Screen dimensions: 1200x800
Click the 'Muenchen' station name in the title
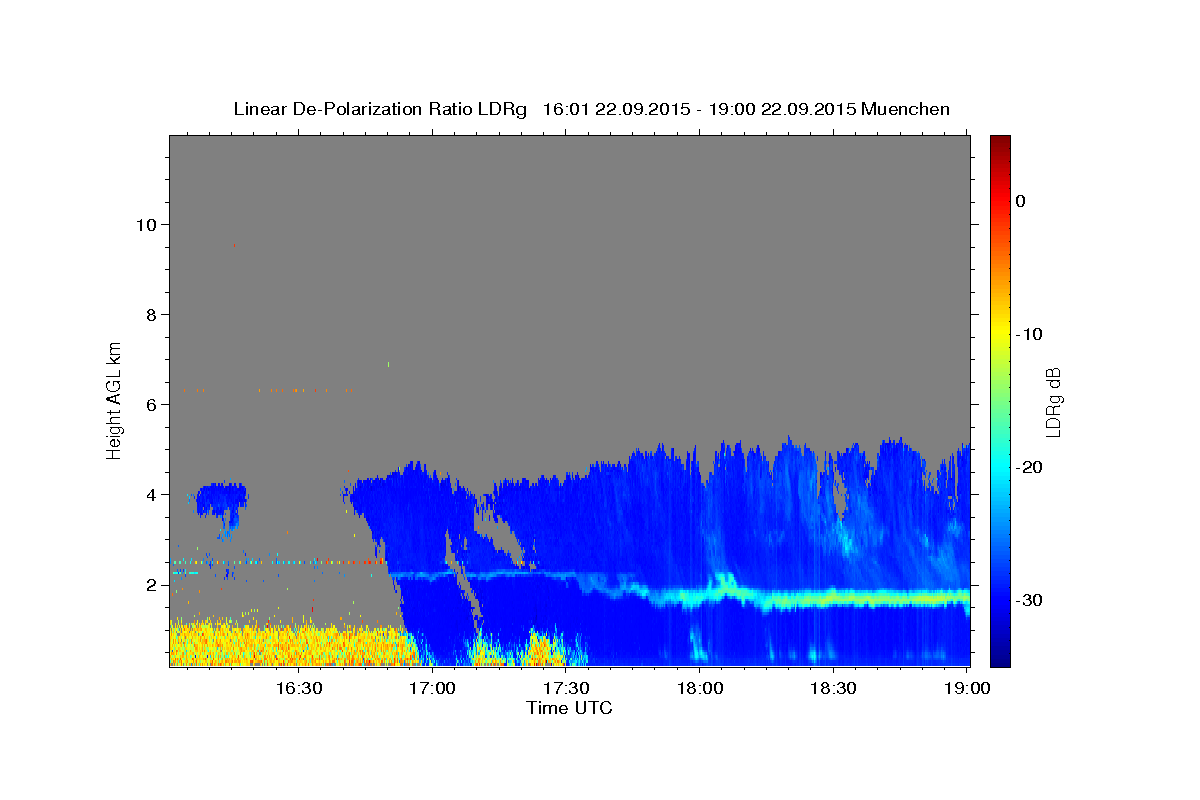coord(906,109)
